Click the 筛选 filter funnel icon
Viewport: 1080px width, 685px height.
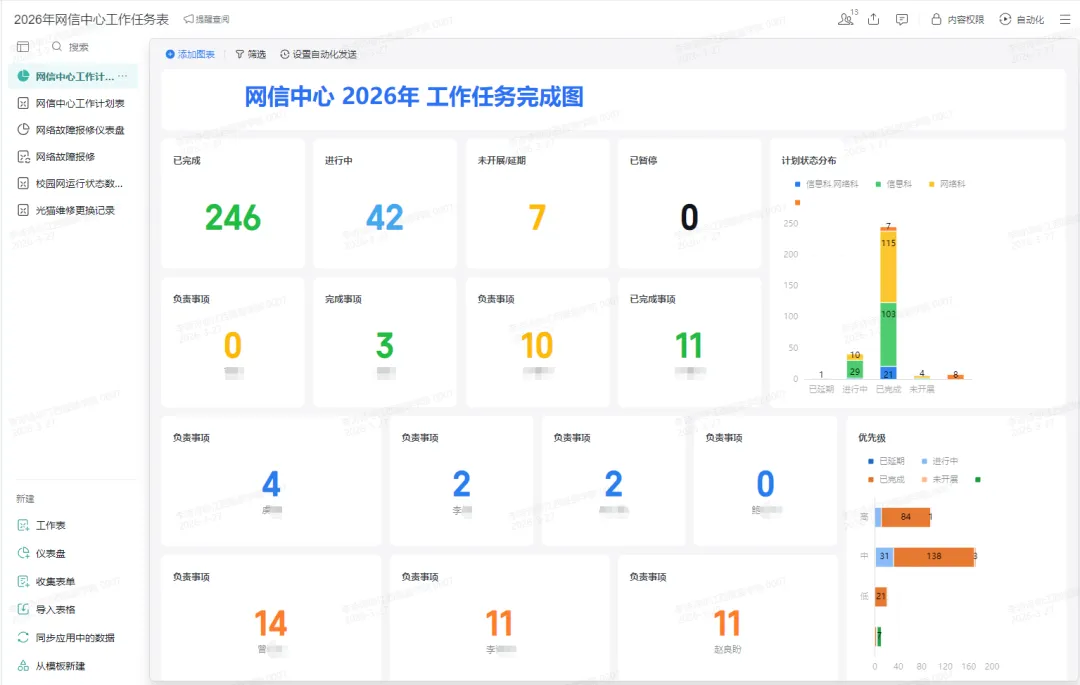point(240,54)
